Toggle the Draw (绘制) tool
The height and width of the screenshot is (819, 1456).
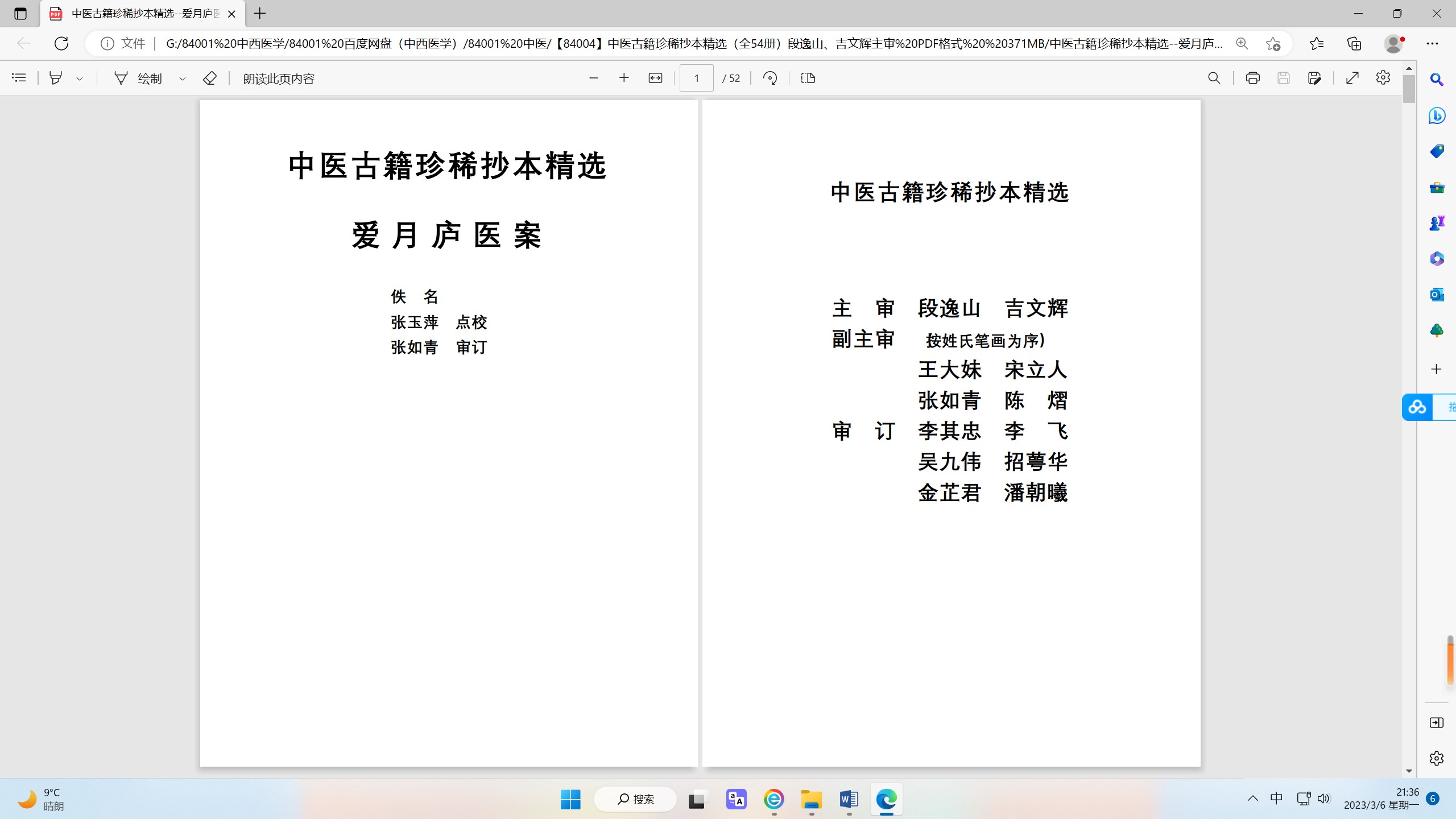click(139, 78)
